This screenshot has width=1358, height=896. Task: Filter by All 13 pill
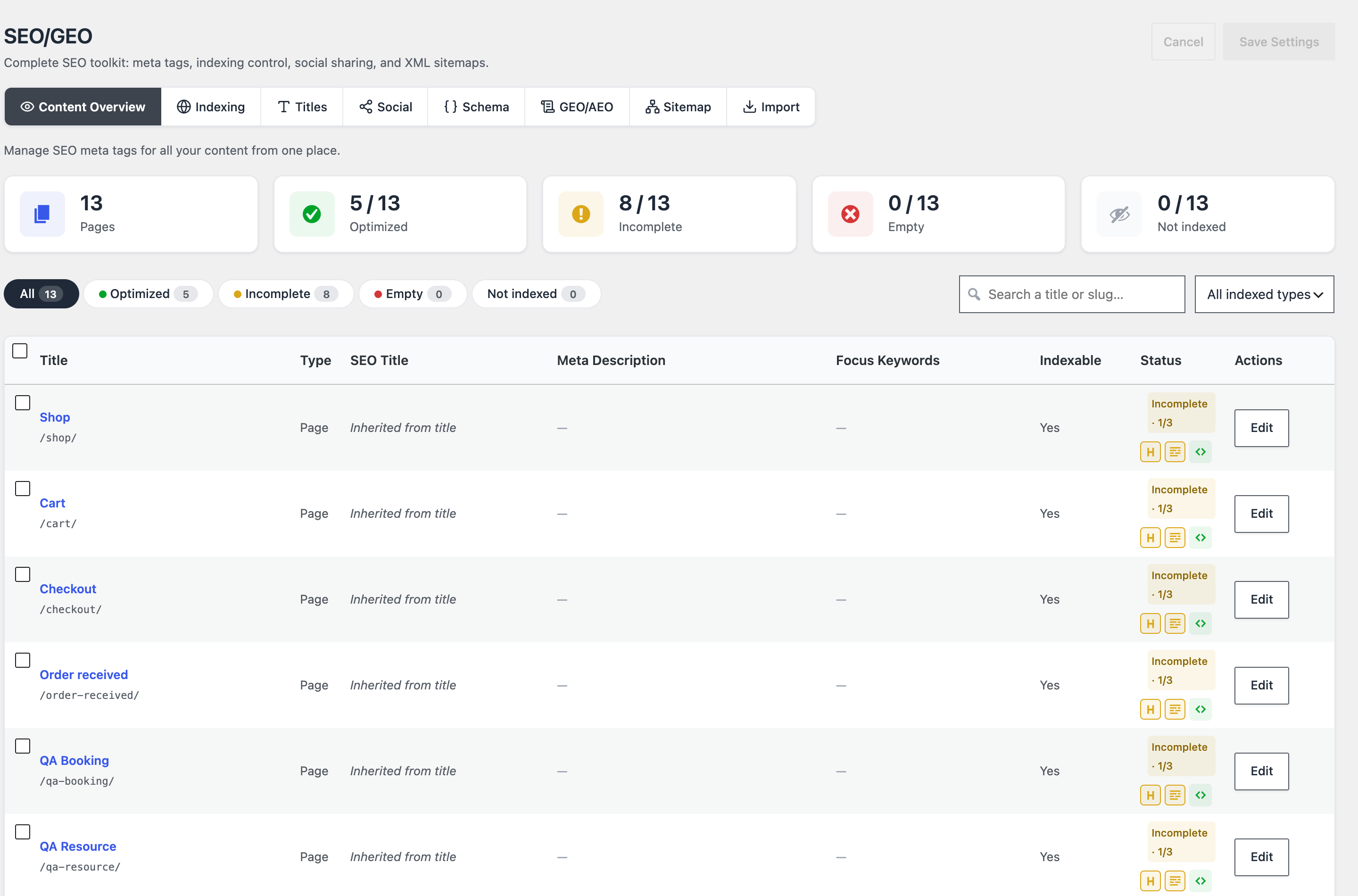(x=41, y=294)
